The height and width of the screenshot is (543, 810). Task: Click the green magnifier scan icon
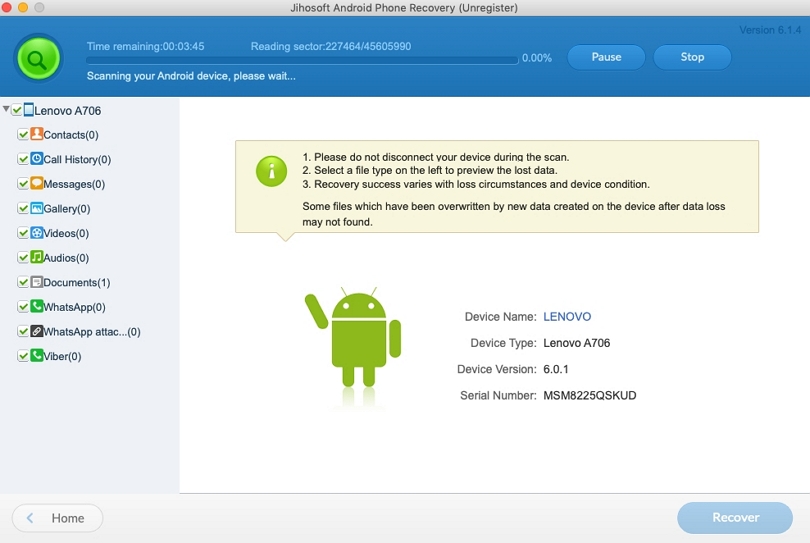(38, 58)
